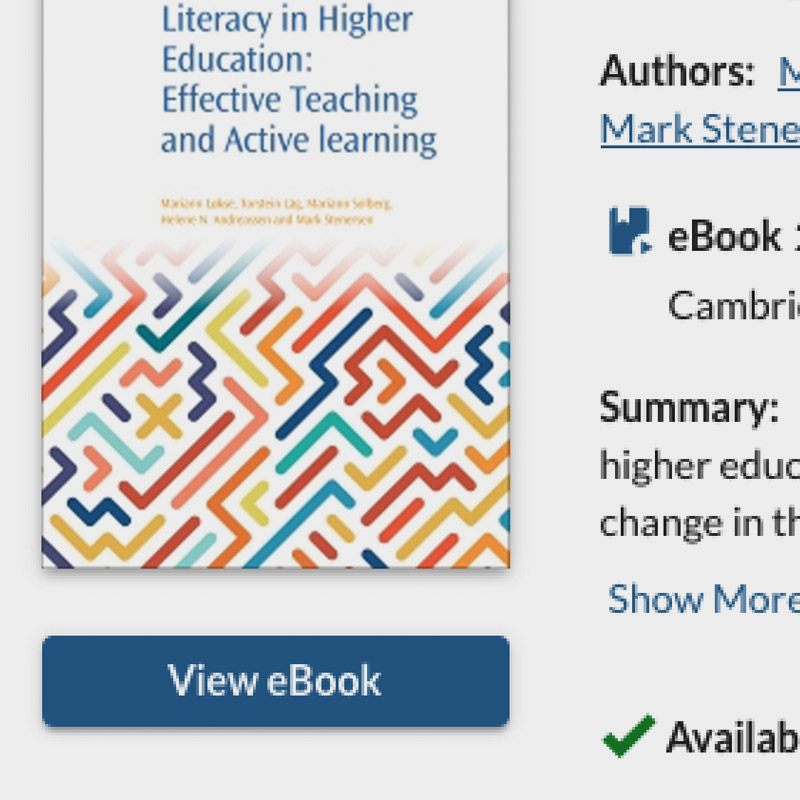800x800 pixels.
Task: Click the Summary heading
Action: tap(689, 407)
